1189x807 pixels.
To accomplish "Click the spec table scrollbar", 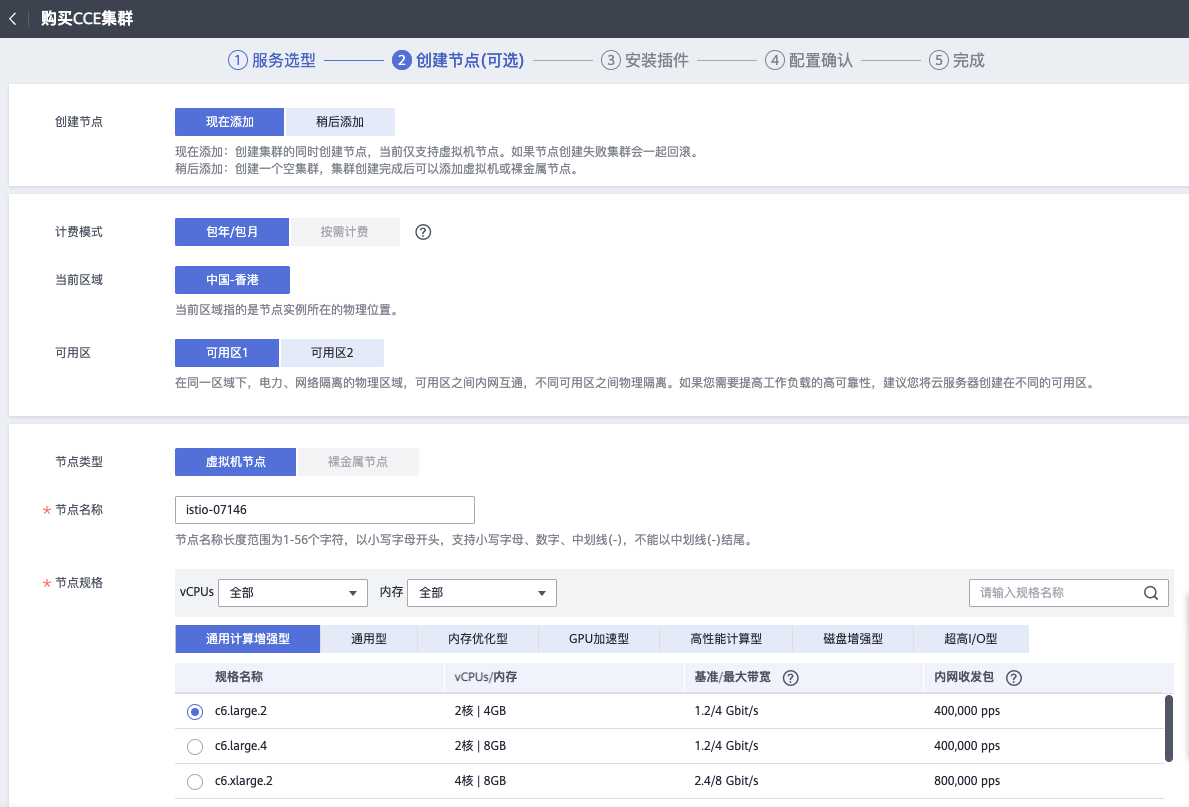I will point(1169,727).
